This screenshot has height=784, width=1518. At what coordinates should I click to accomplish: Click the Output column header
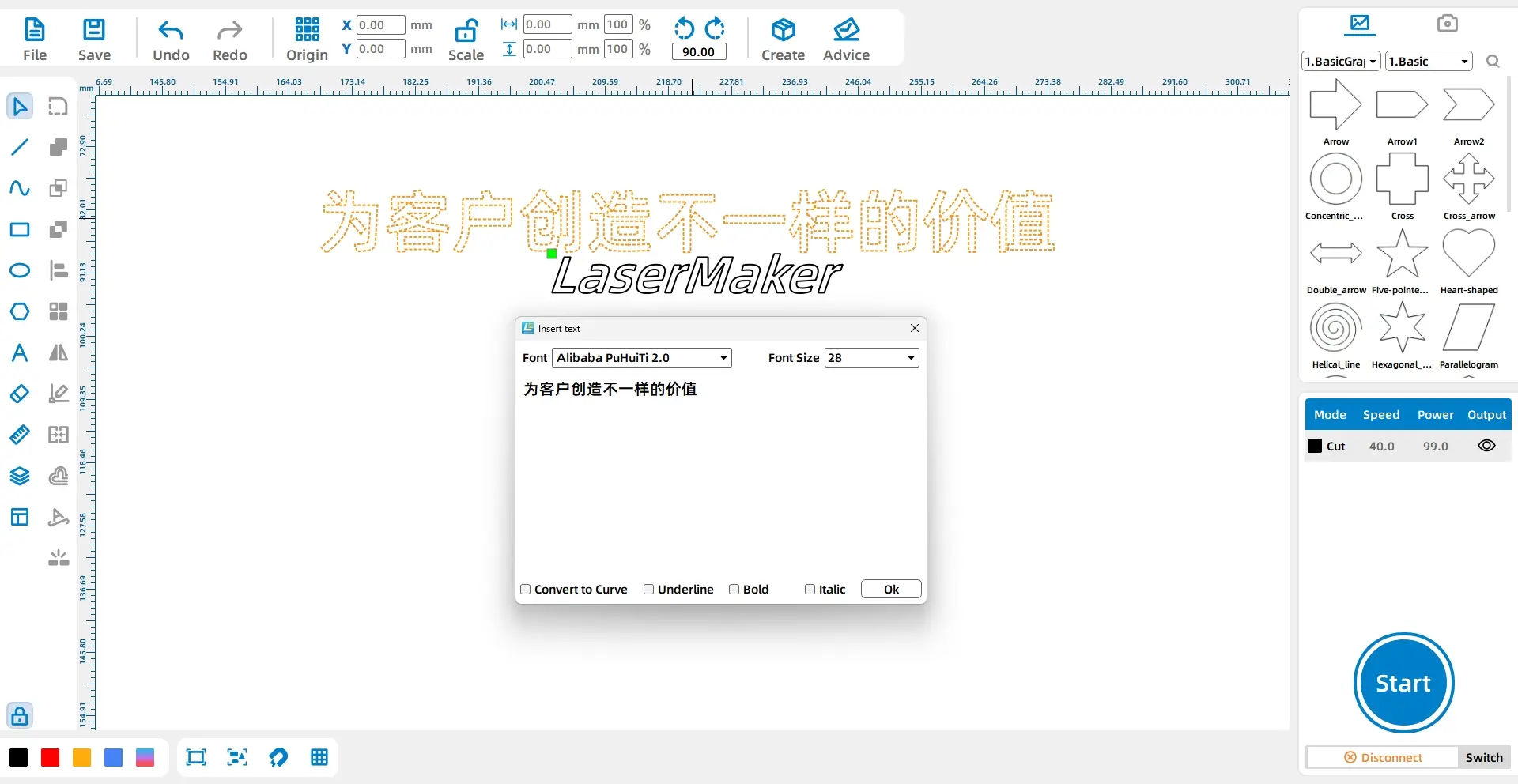(x=1487, y=415)
